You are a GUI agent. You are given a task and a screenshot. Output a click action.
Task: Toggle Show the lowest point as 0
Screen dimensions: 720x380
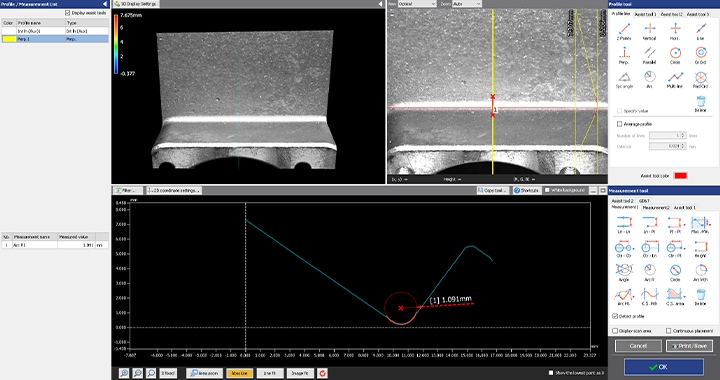tap(551, 373)
